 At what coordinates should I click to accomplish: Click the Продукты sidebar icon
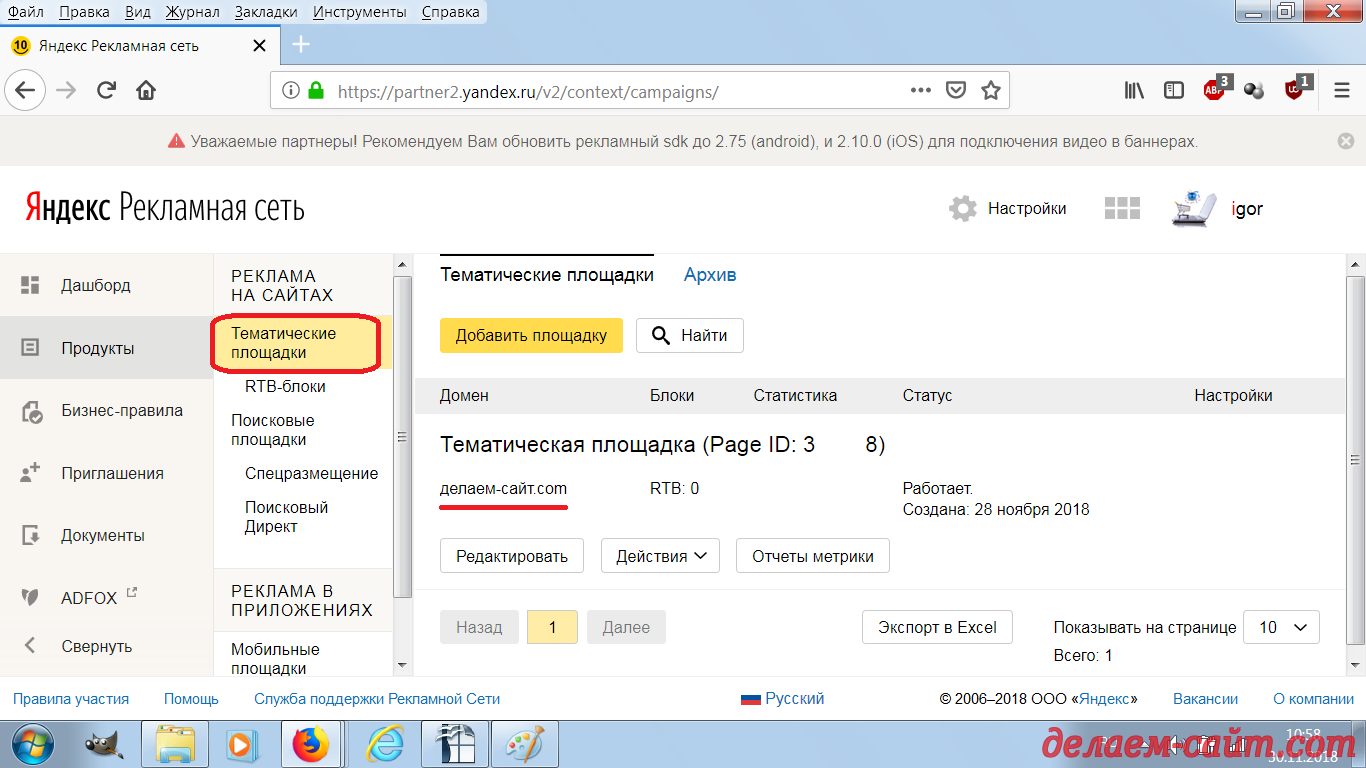30,348
